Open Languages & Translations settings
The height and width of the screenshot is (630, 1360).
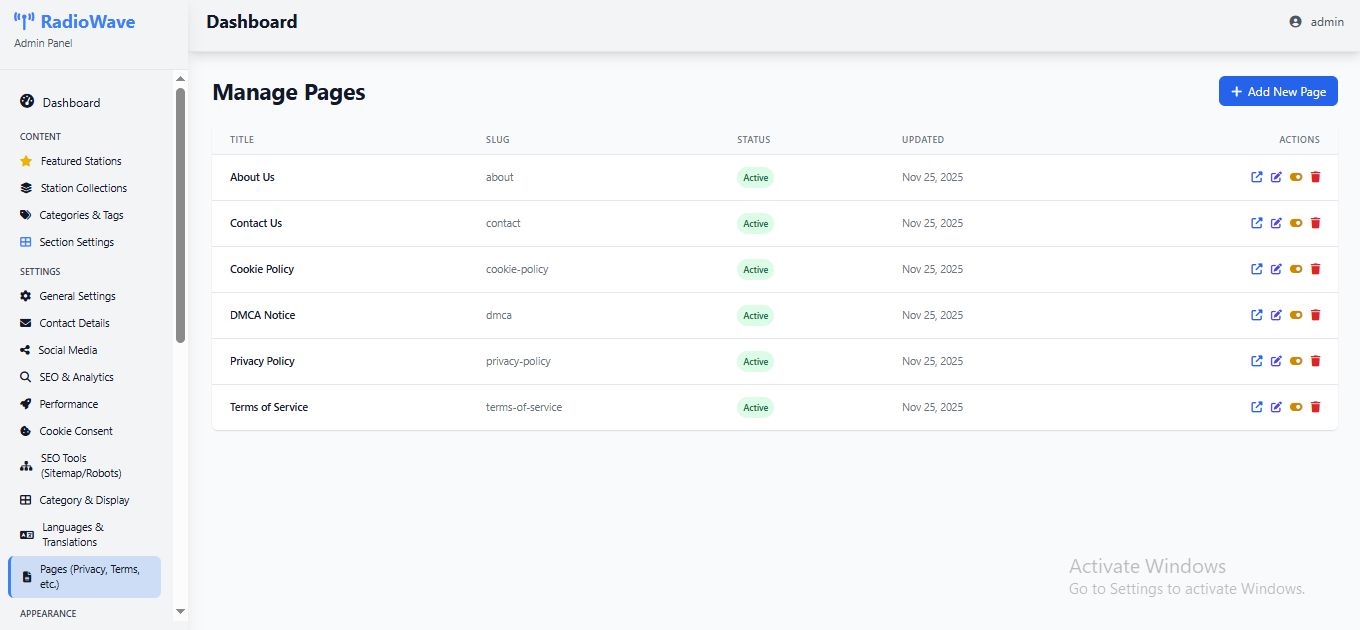[72, 534]
